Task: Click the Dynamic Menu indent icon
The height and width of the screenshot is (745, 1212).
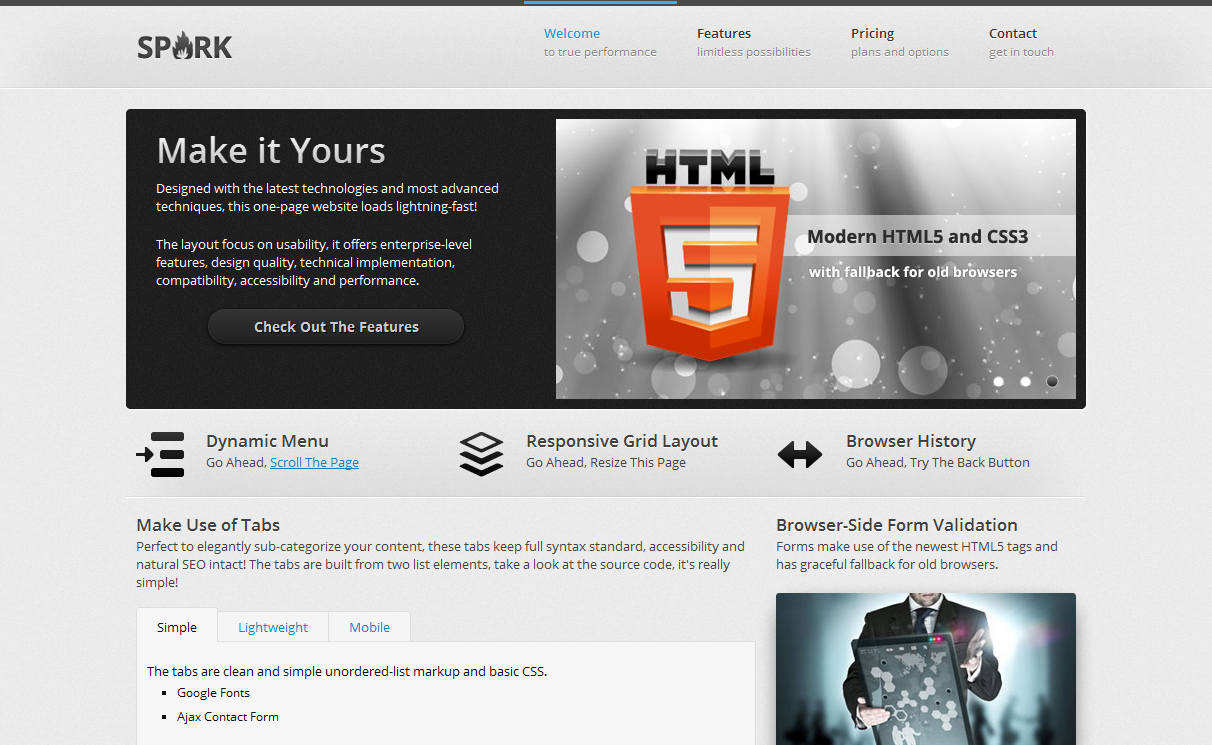Action: pos(161,454)
